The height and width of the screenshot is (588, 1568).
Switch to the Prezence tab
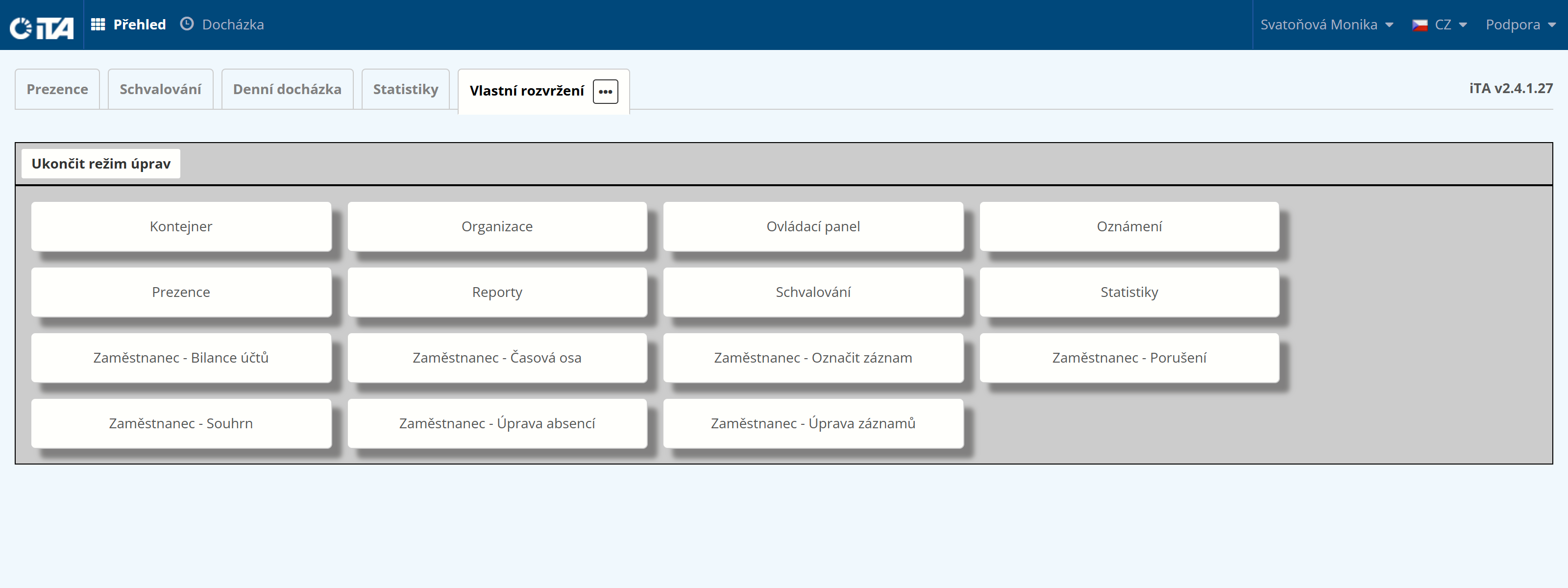click(x=57, y=89)
